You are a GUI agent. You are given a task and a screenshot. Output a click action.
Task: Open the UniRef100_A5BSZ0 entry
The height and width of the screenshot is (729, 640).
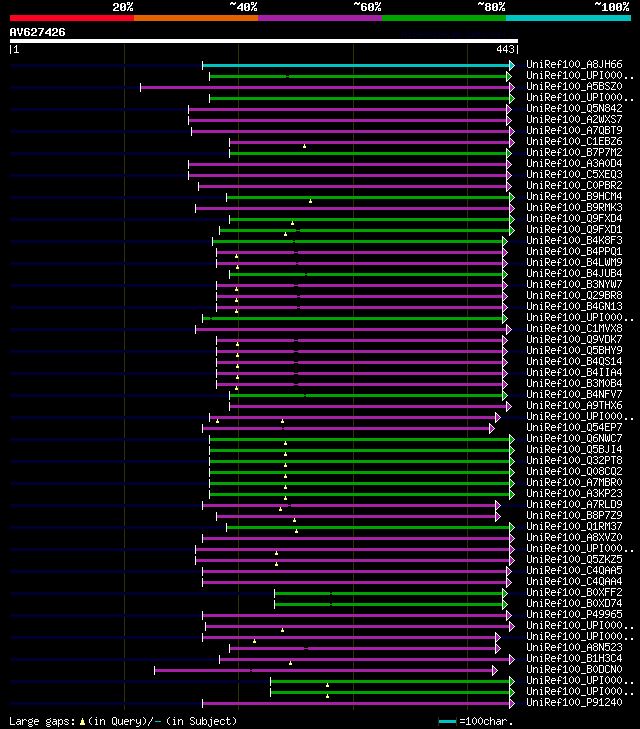[574, 86]
